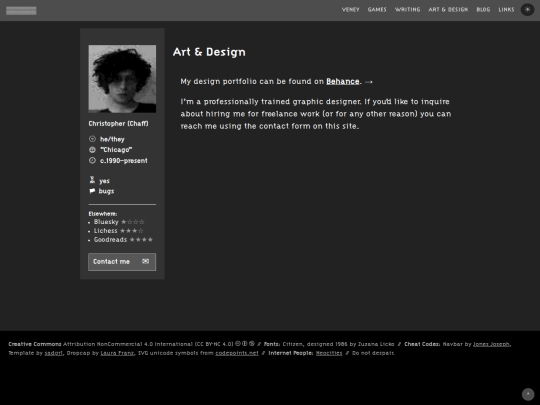The height and width of the screenshot is (405, 540).
Task: Open the Behance portfolio link
Action: coord(343,81)
